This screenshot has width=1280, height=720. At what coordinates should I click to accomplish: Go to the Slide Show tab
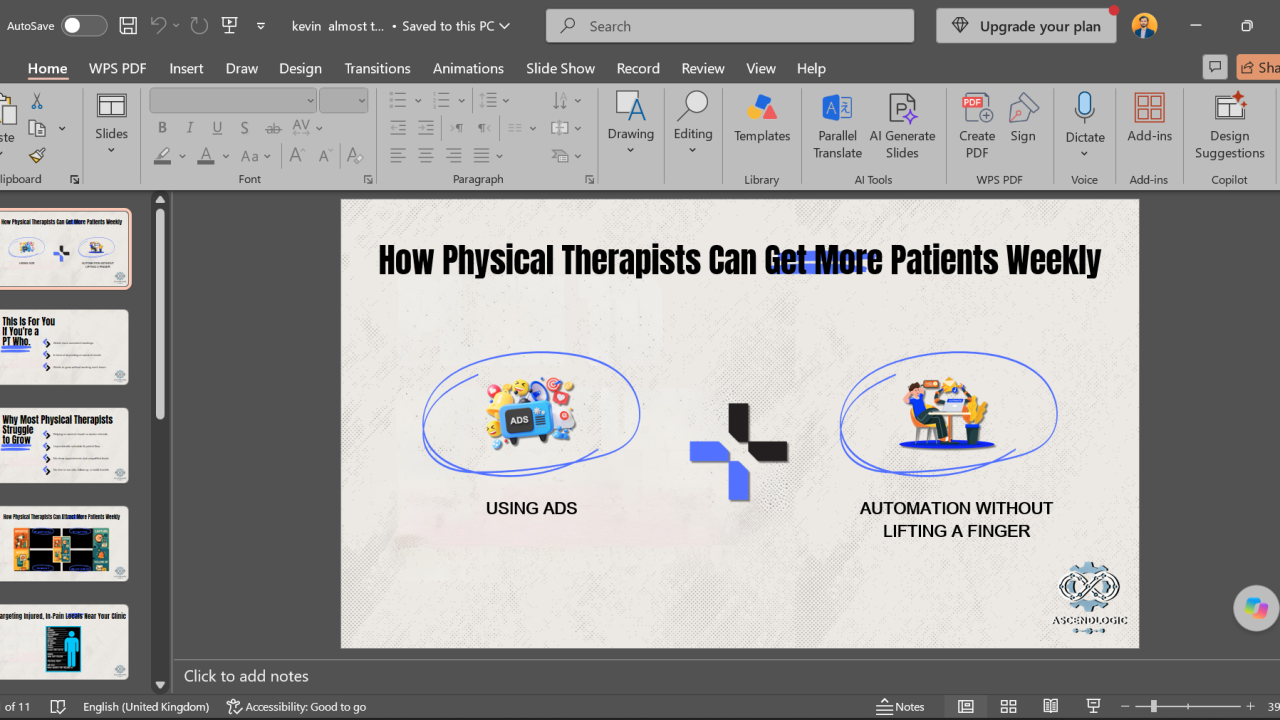(x=560, y=68)
